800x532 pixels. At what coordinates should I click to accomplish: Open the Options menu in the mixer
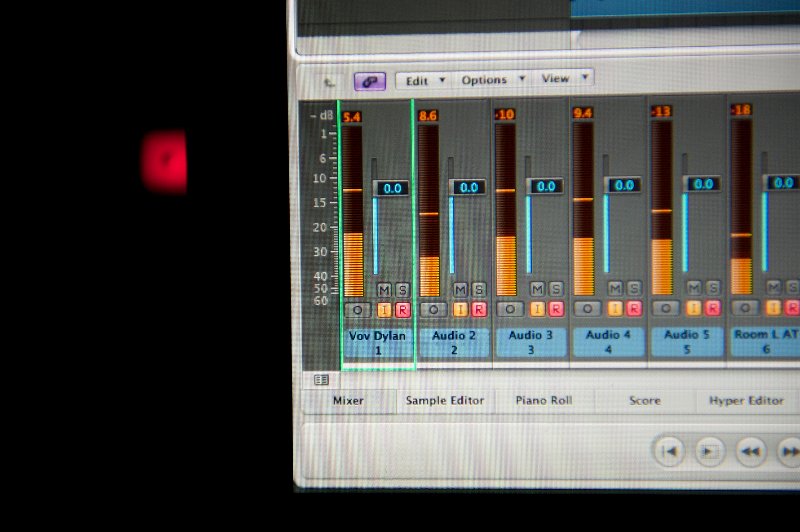[492, 80]
